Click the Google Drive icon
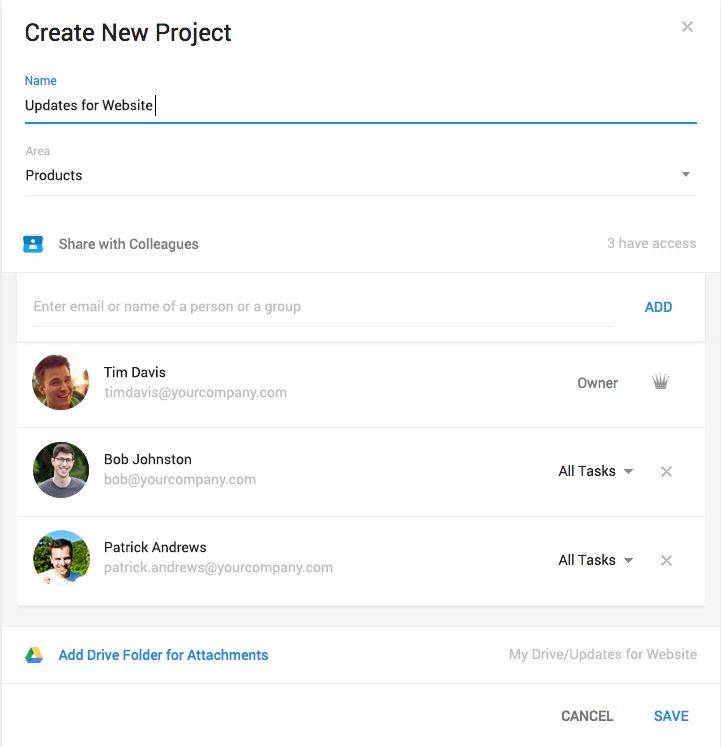Image resolution: width=721 pixels, height=747 pixels. [34, 655]
